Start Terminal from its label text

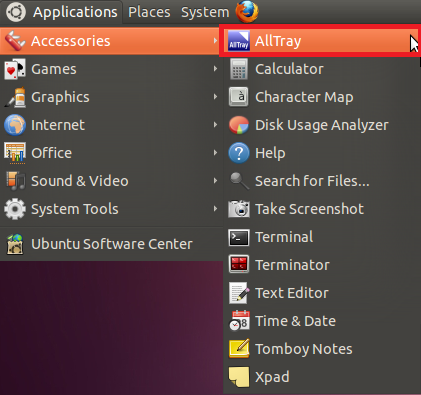tap(284, 237)
